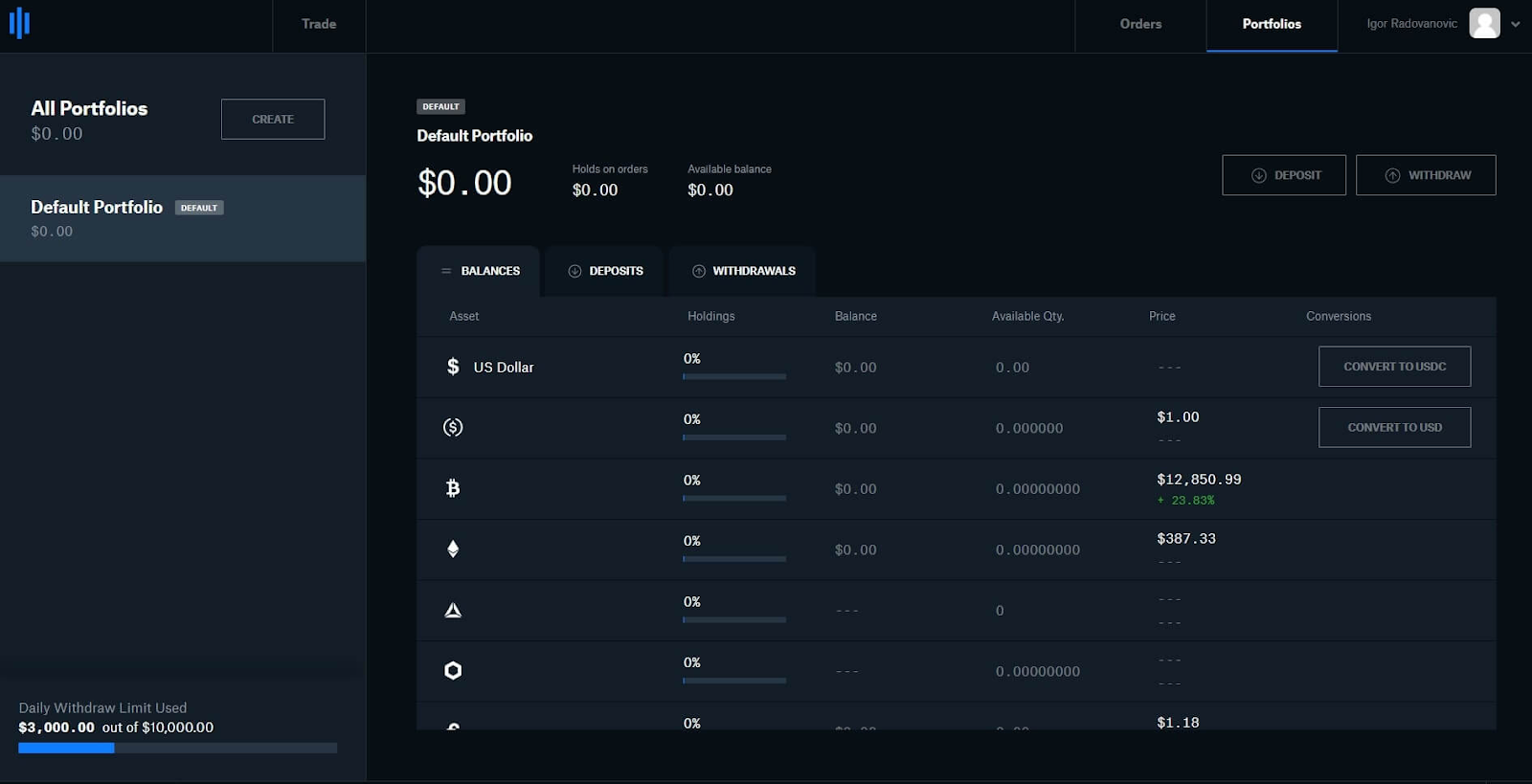Click the Chainlink hexagon icon
Screen dimensions: 1532x784
click(453, 670)
